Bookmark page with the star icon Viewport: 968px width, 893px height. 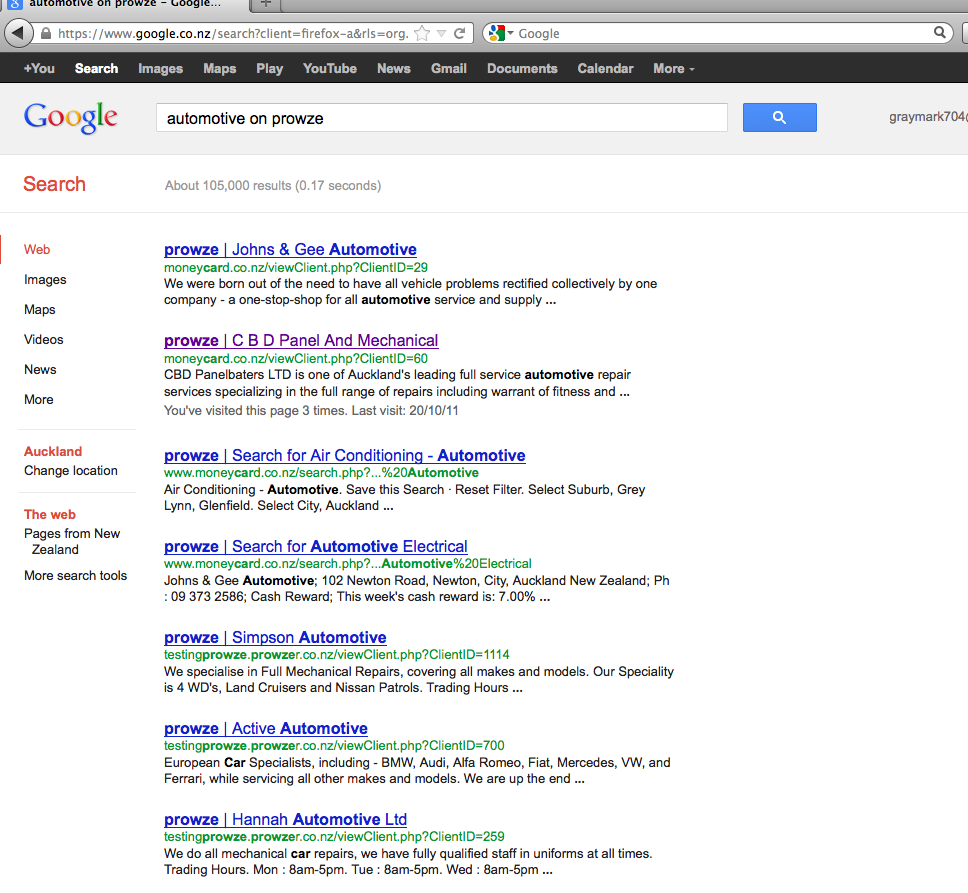pos(422,33)
